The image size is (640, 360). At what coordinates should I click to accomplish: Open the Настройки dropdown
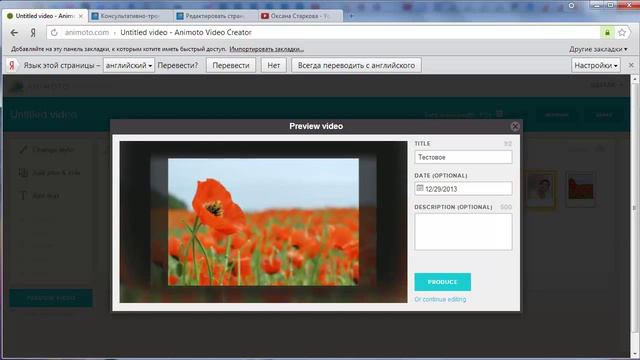pos(596,65)
